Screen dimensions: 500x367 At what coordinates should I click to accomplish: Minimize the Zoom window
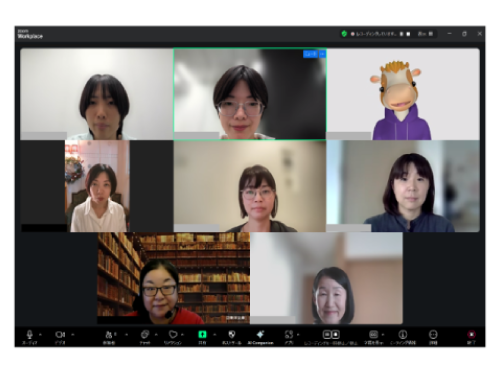(450, 34)
